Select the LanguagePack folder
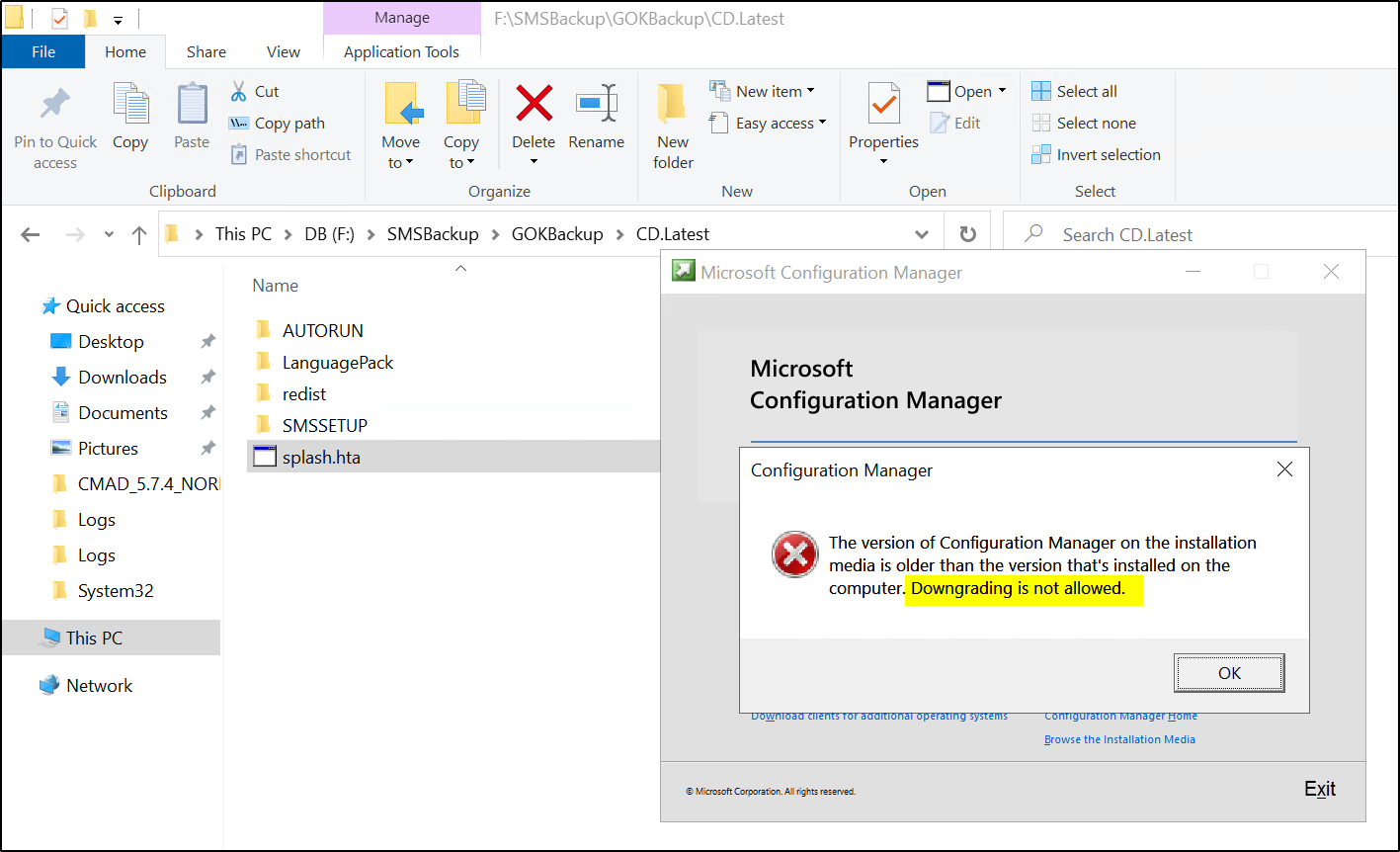Viewport: 1400px width, 852px height. tap(338, 363)
